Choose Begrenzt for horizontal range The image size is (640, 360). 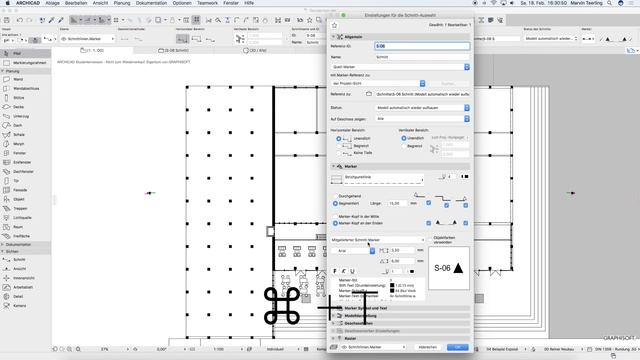click(339, 146)
